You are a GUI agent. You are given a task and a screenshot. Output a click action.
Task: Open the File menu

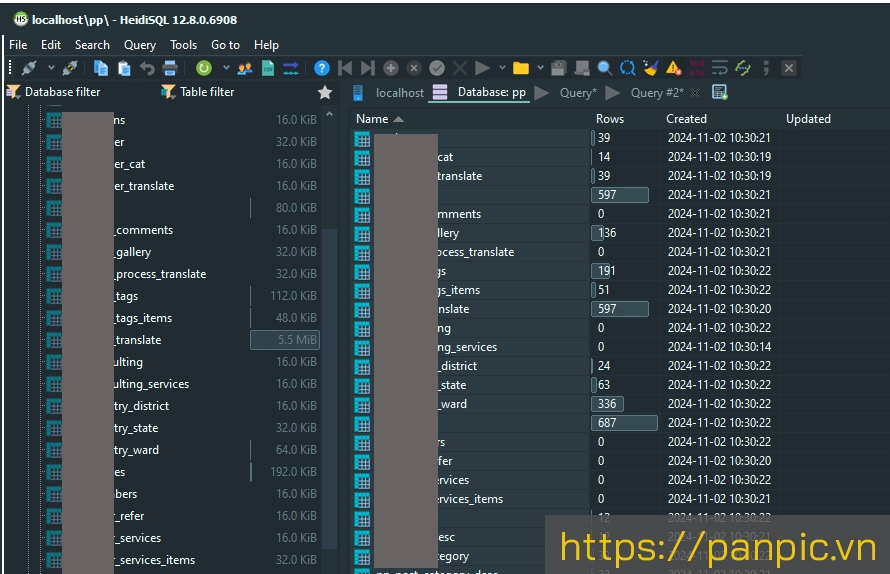pyautogui.click(x=18, y=45)
